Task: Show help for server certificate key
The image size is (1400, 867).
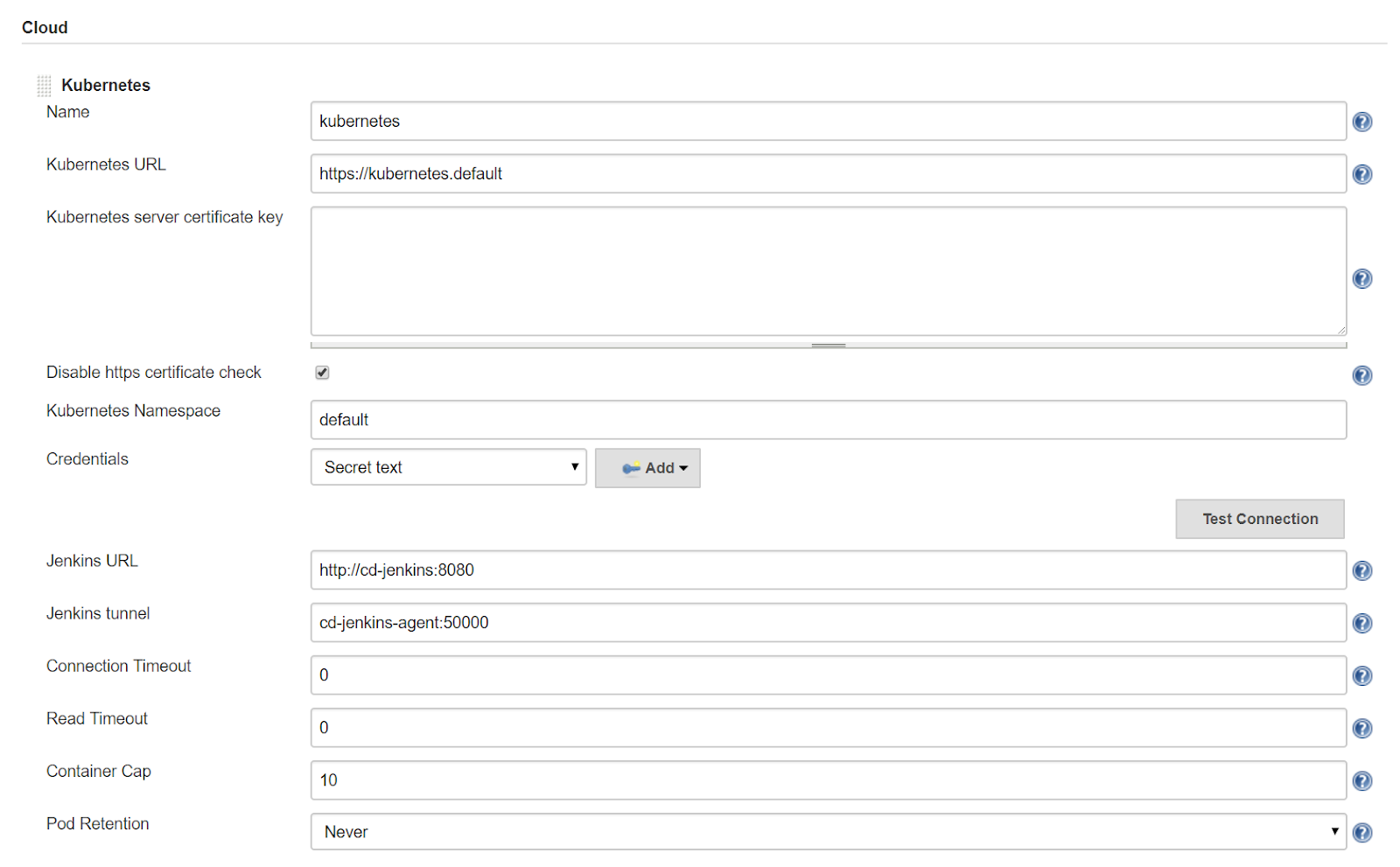Action: click(x=1361, y=279)
